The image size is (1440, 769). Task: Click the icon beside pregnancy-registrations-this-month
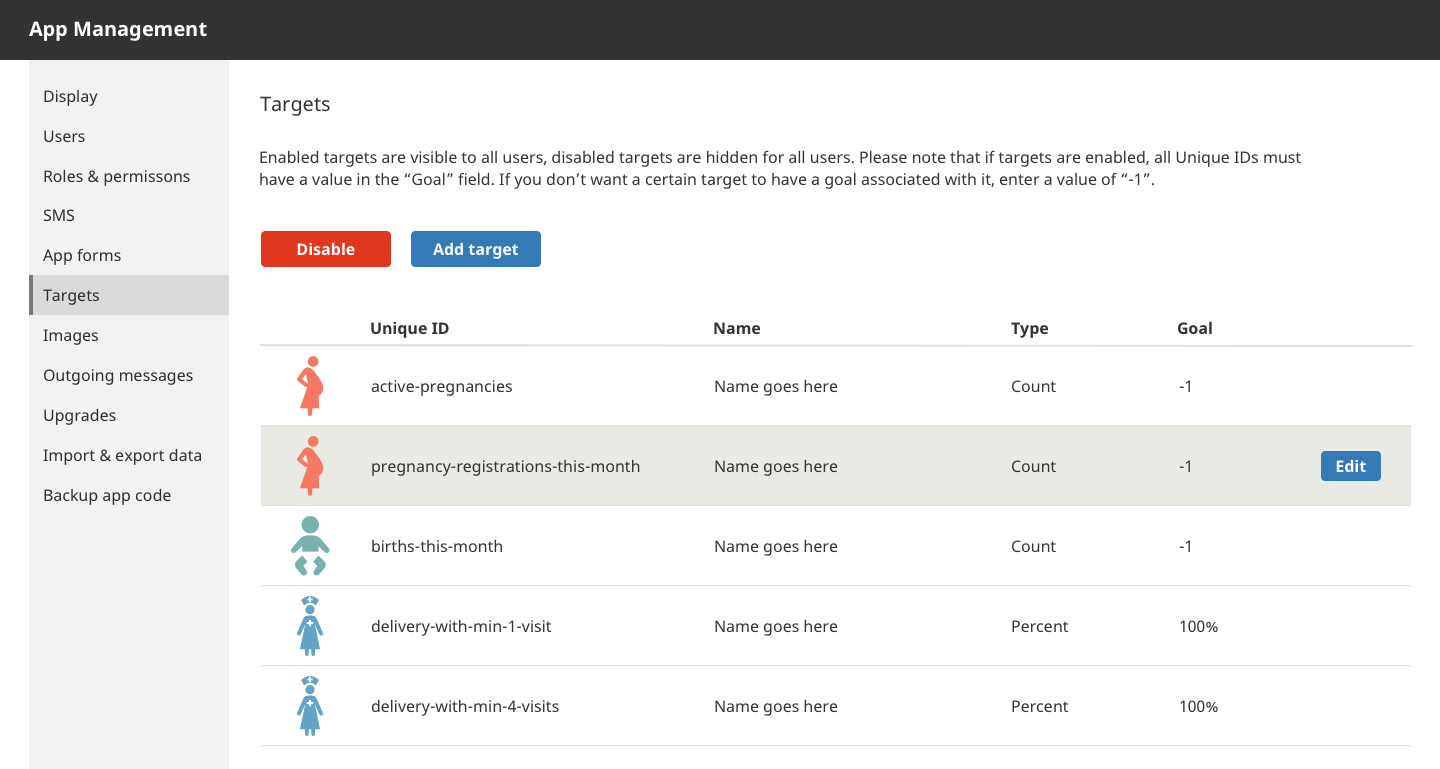pyautogui.click(x=310, y=466)
